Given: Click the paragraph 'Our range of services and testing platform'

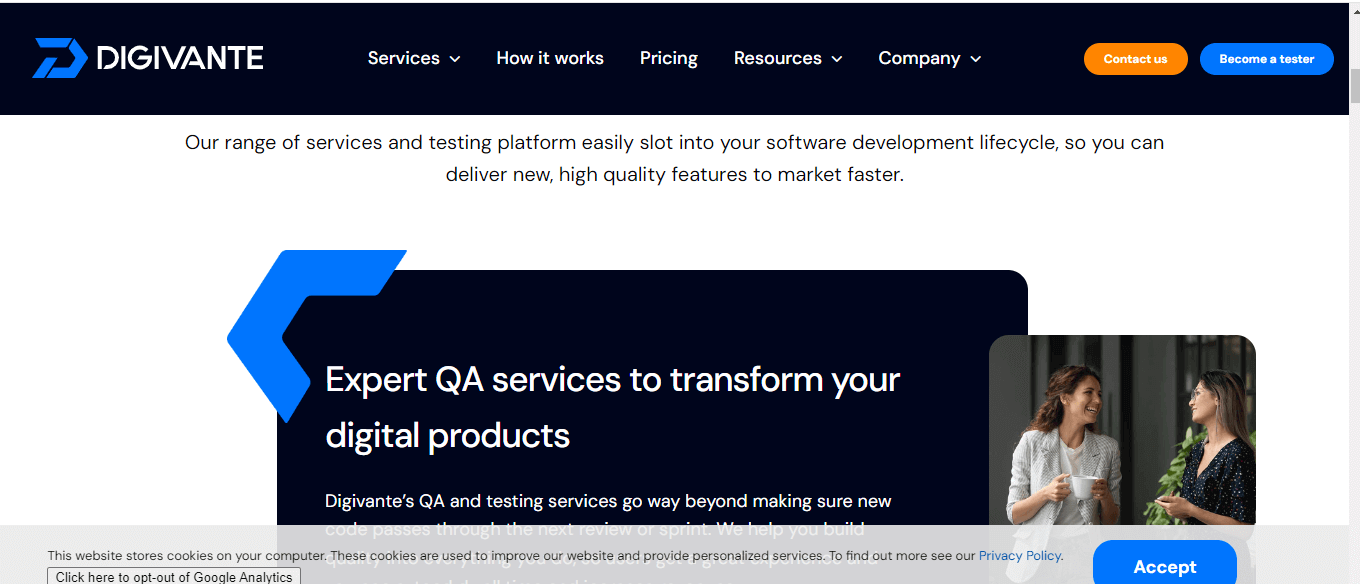Looking at the screenshot, I should point(675,158).
